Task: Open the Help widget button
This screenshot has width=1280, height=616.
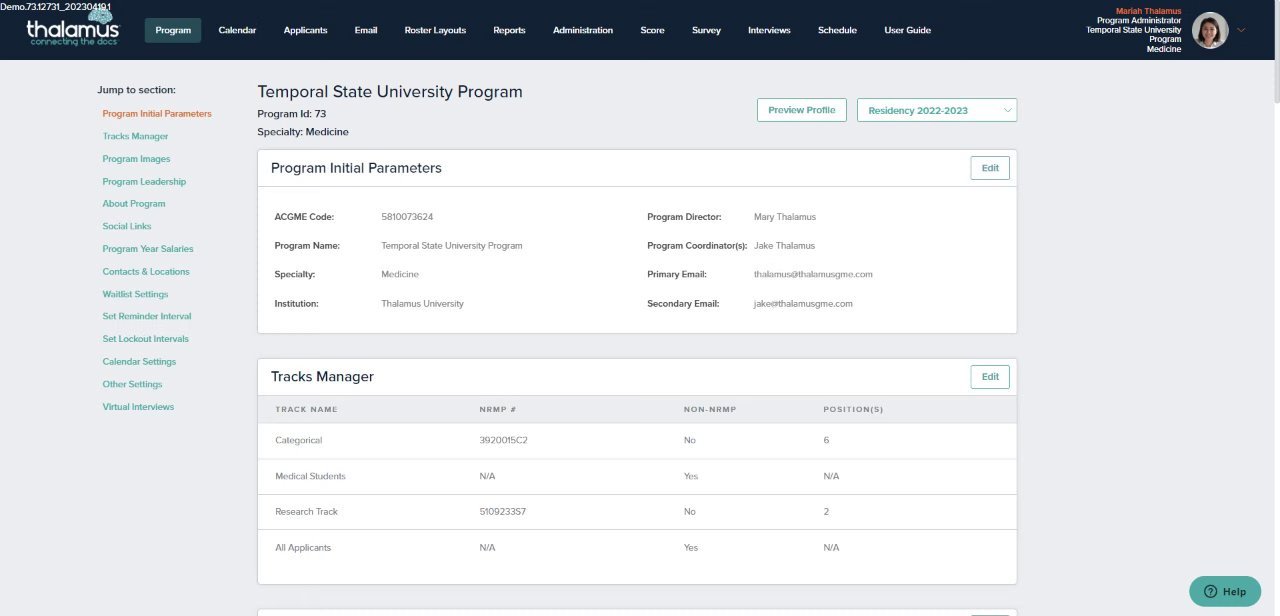Action: click(x=1225, y=591)
